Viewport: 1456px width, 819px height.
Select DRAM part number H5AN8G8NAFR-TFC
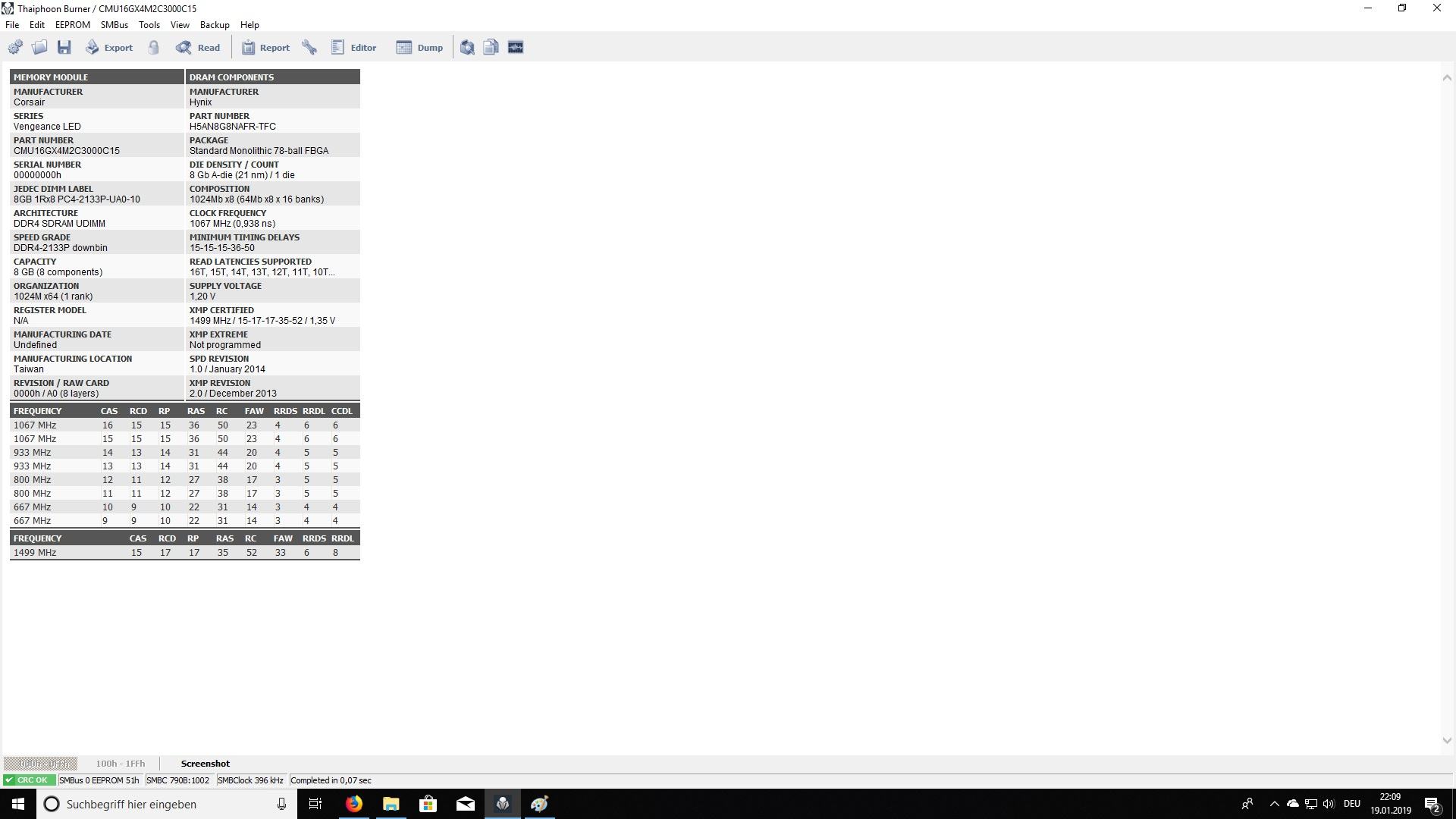click(233, 127)
